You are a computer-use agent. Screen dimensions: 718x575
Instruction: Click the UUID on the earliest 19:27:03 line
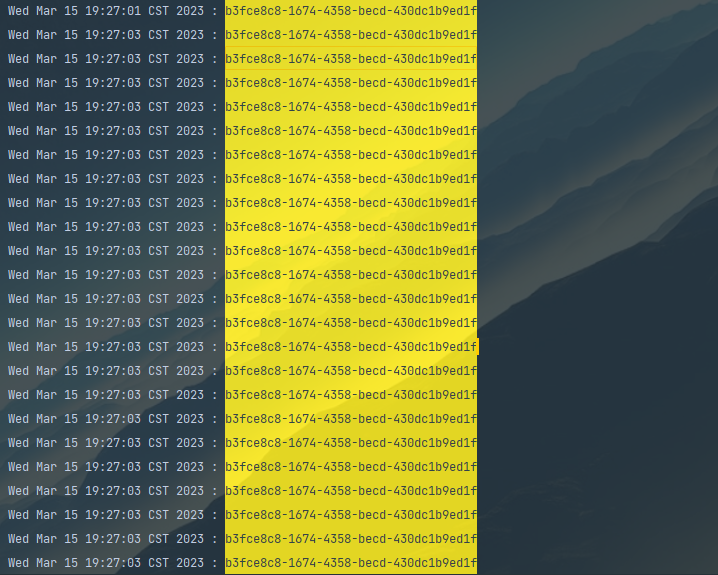[x=351, y=35]
